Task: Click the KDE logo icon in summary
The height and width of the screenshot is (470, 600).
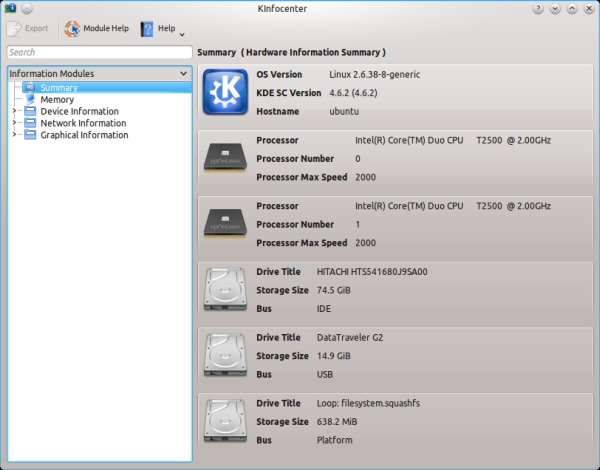Action: pos(226,93)
